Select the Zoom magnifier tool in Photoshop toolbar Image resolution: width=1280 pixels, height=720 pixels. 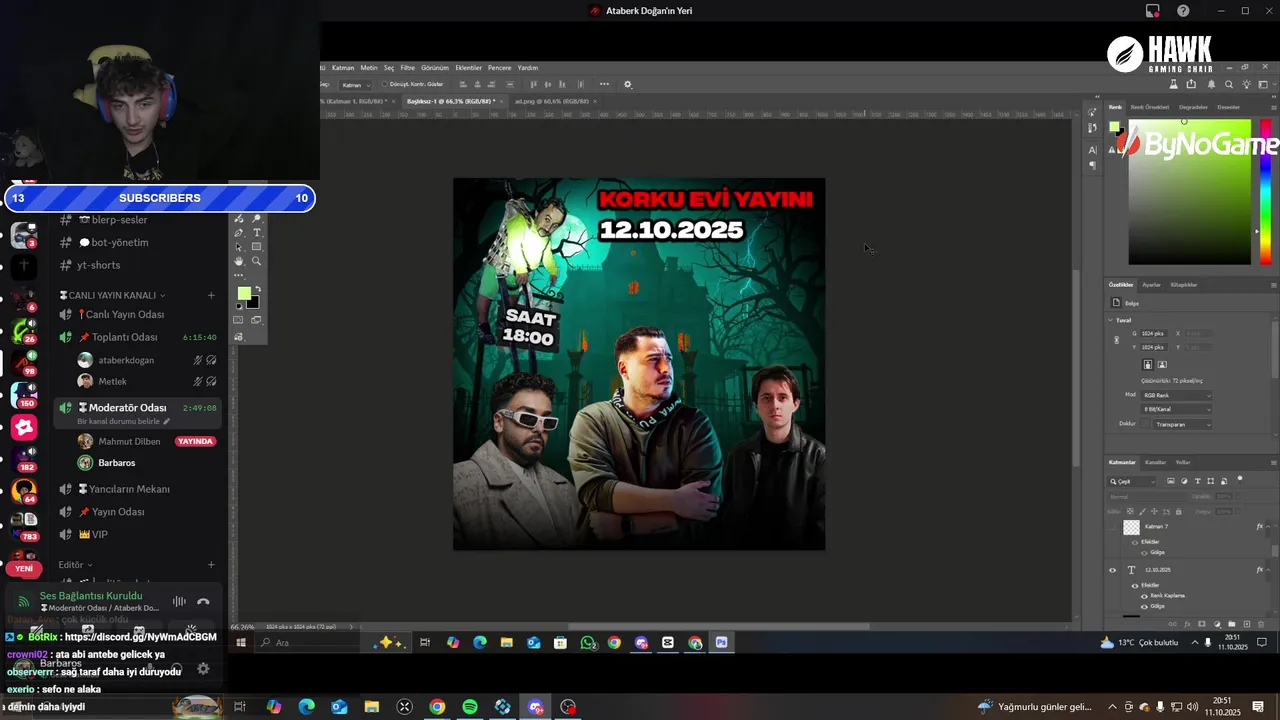click(x=256, y=261)
